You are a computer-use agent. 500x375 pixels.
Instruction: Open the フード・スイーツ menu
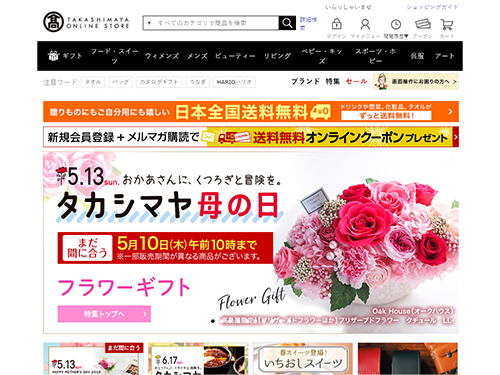pyautogui.click(x=114, y=56)
